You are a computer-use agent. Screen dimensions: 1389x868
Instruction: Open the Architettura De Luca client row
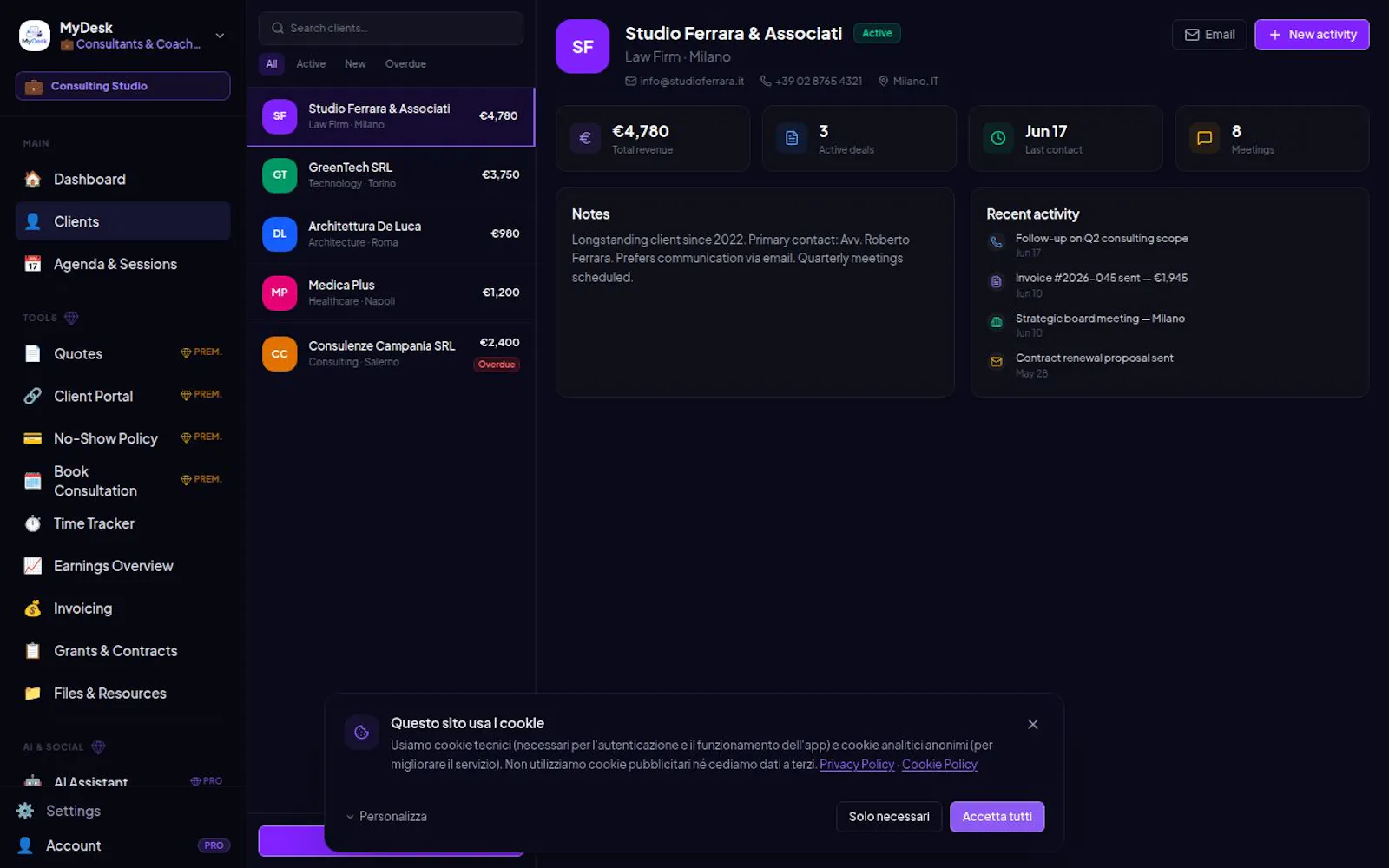[x=391, y=234]
